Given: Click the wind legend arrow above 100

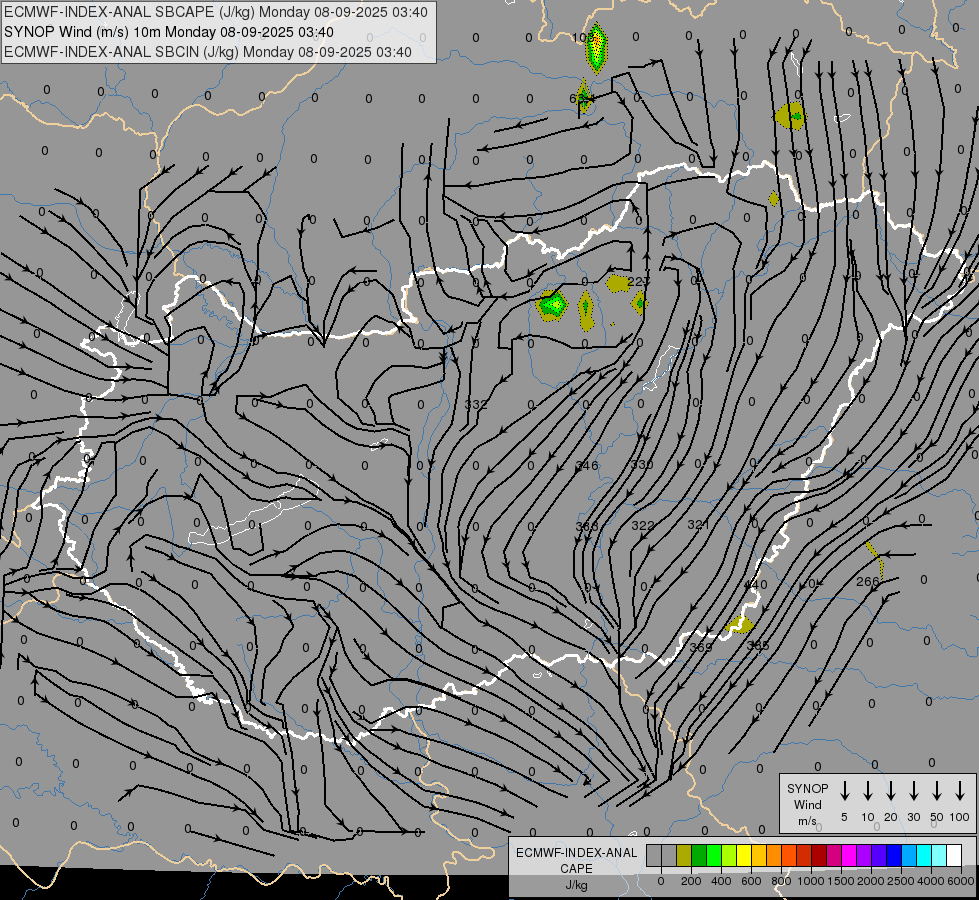Looking at the screenshot, I should tap(960, 790).
